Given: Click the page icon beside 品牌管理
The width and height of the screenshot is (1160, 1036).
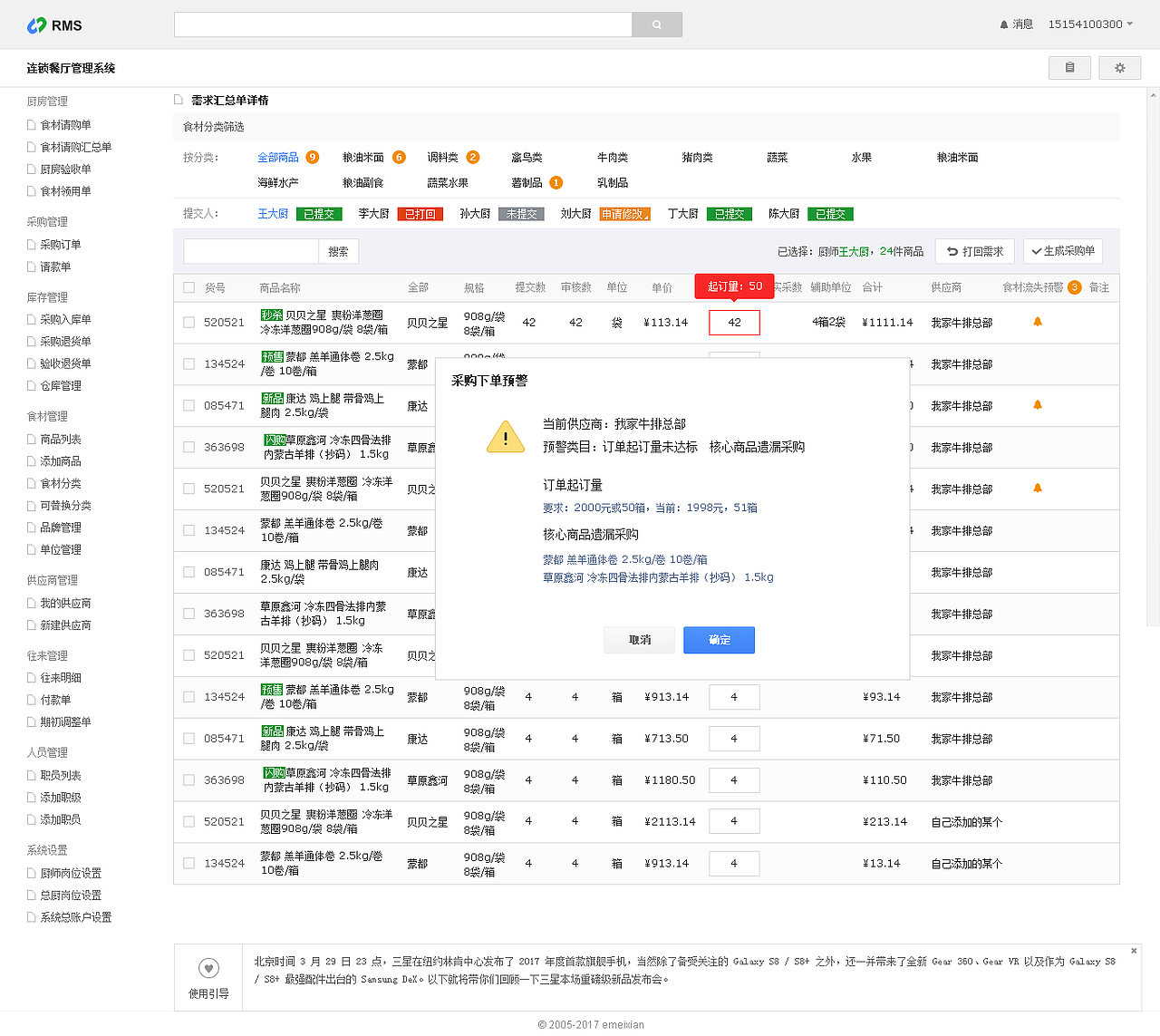Looking at the screenshot, I should (32, 528).
